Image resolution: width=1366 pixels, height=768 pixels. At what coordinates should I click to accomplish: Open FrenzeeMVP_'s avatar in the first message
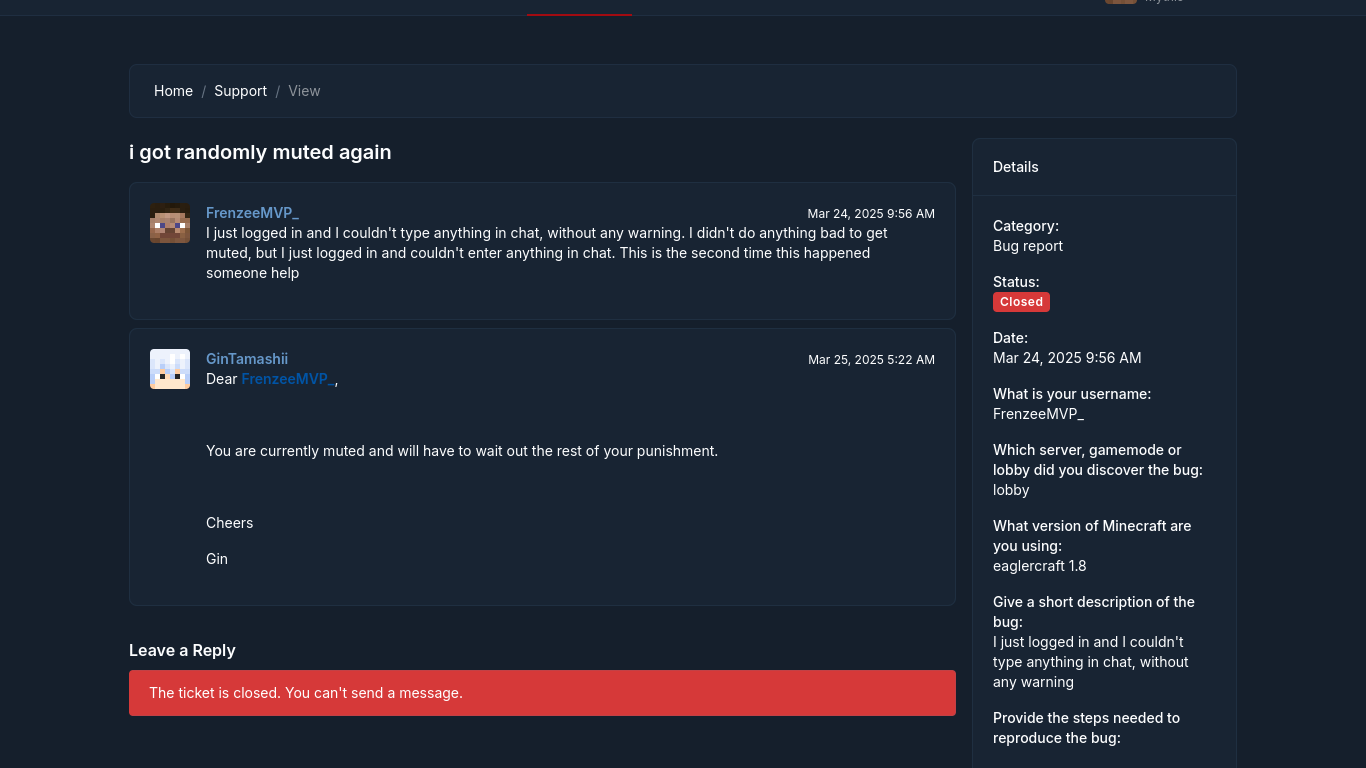[169, 223]
